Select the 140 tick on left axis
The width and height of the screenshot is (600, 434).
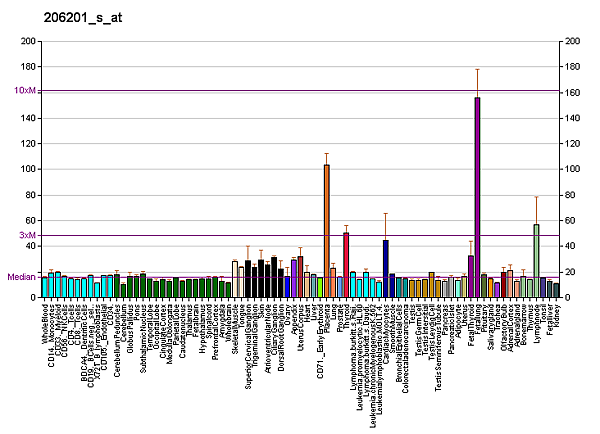(27, 118)
